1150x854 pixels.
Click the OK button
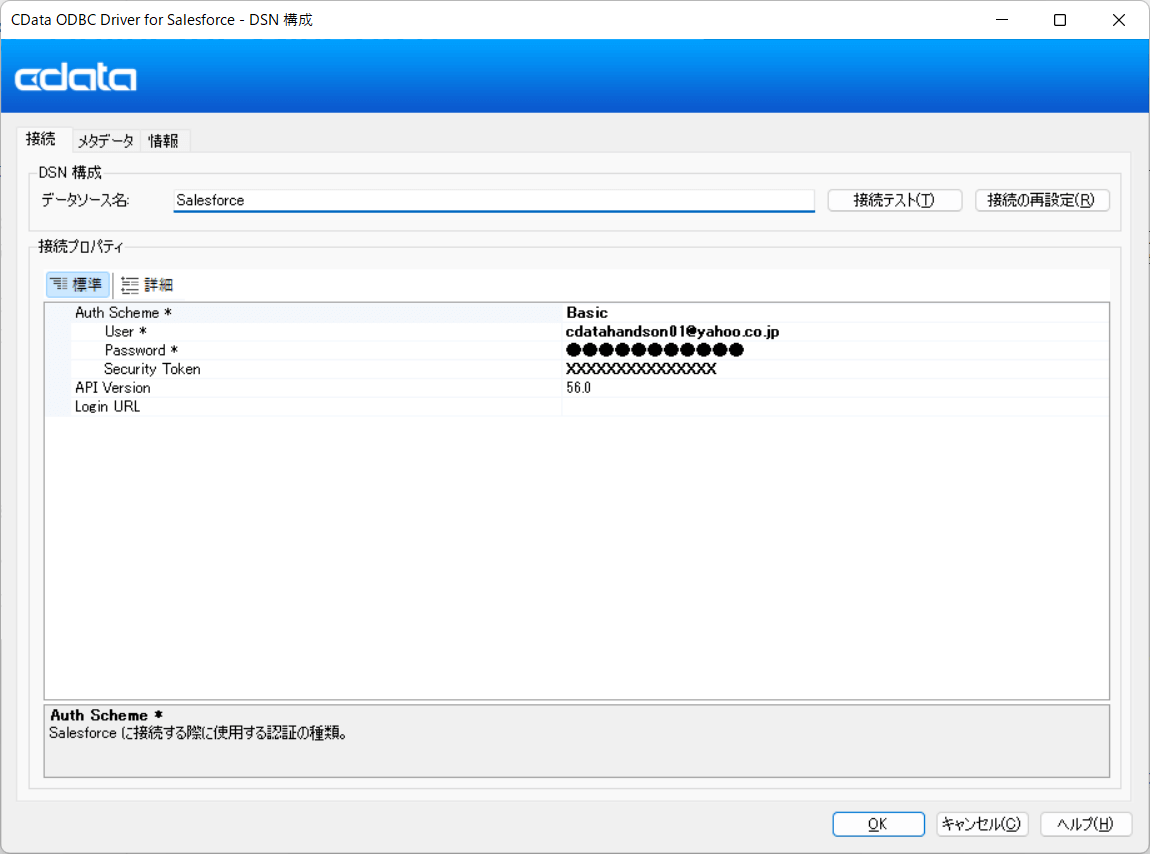pos(878,824)
